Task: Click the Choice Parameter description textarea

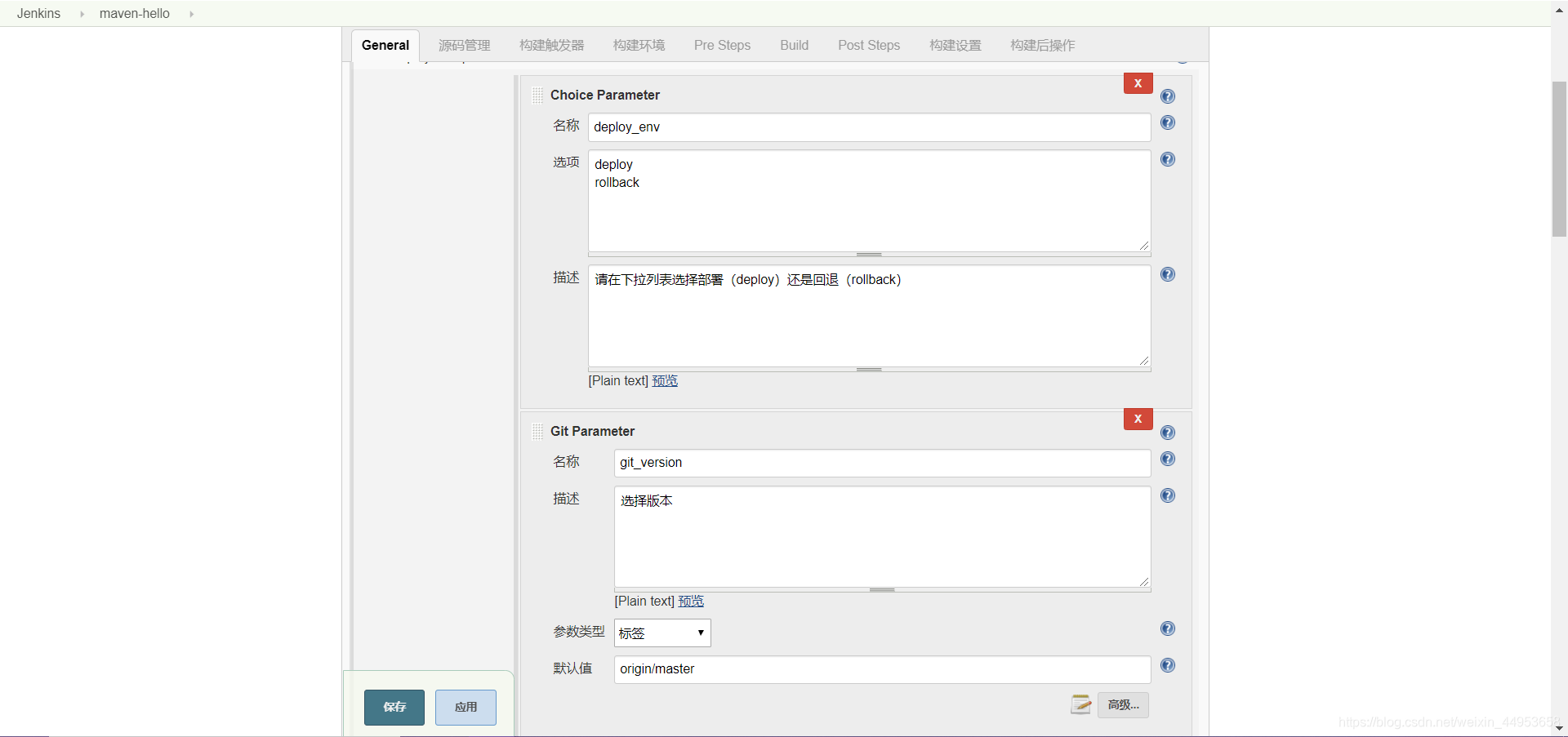Action: coord(869,316)
